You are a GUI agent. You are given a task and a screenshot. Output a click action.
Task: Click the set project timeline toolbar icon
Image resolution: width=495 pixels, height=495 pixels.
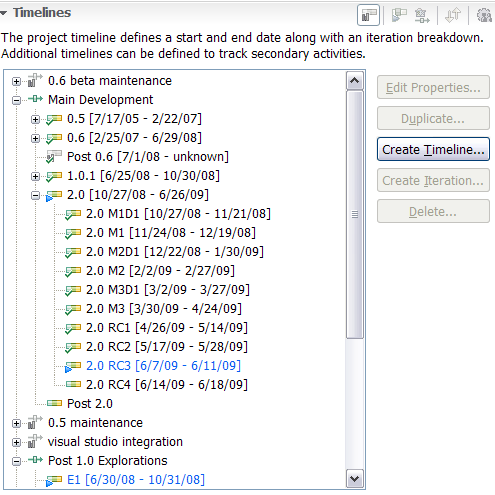[422, 15]
